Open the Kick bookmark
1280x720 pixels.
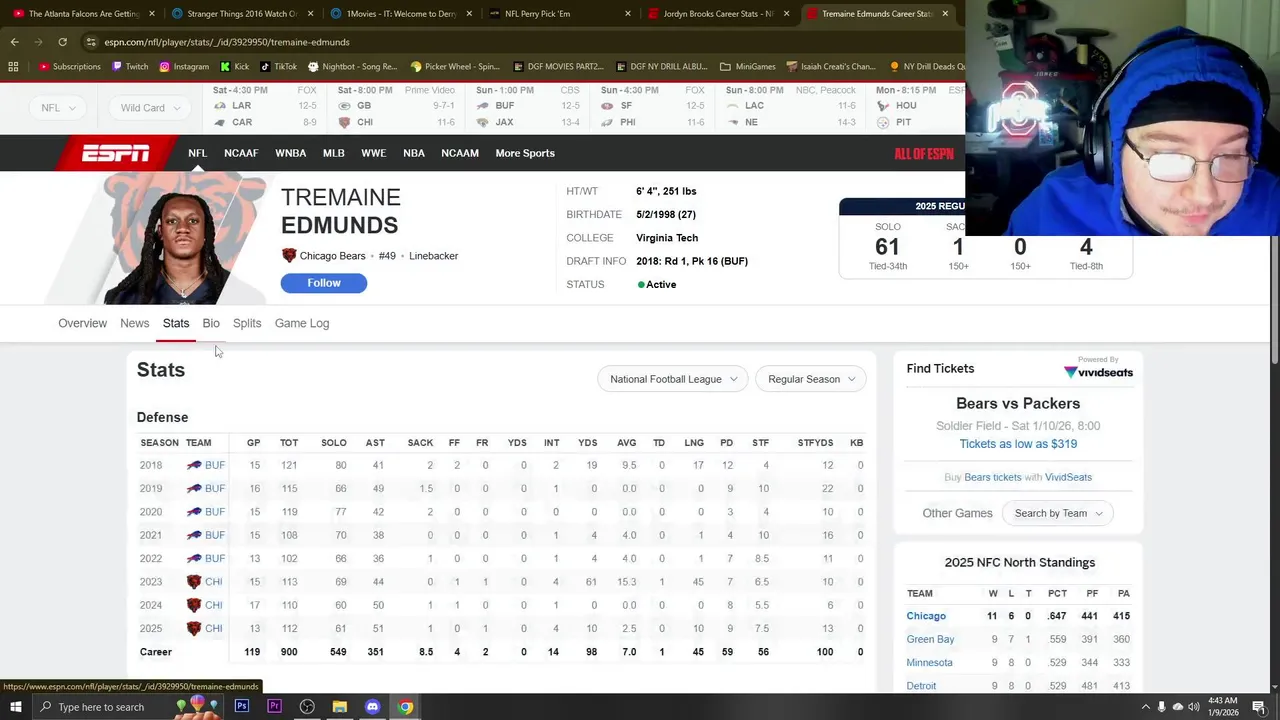pyautogui.click(x=234, y=67)
